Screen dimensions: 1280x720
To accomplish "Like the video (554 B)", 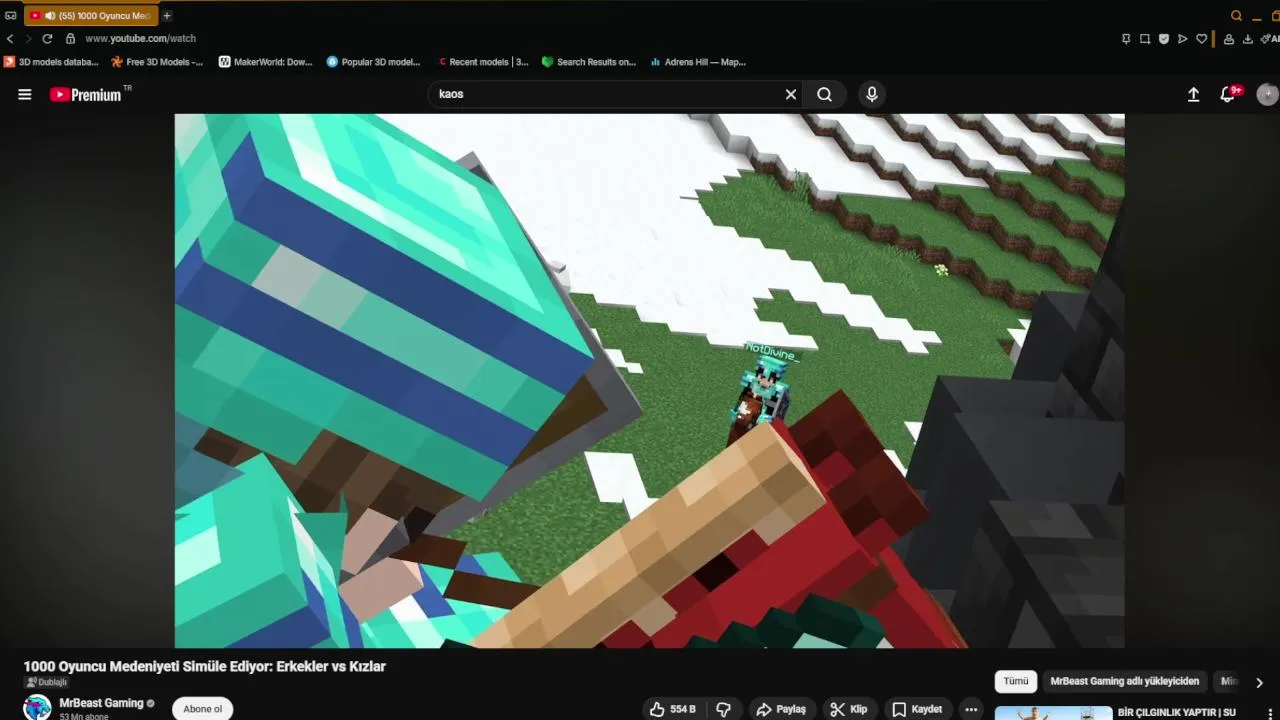I will pyautogui.click(x=672, y=709).
